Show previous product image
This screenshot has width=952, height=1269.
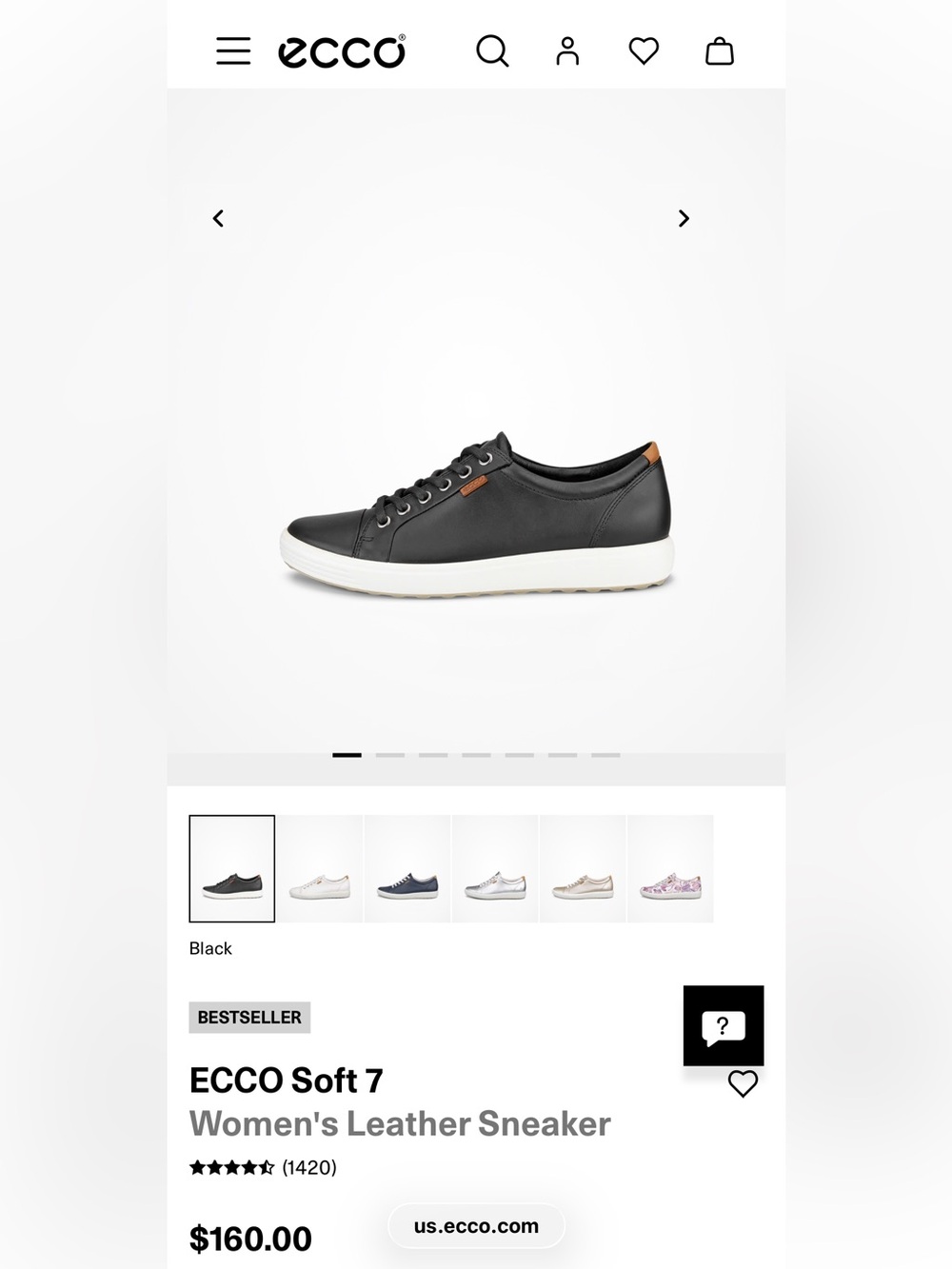pos(218,219)
